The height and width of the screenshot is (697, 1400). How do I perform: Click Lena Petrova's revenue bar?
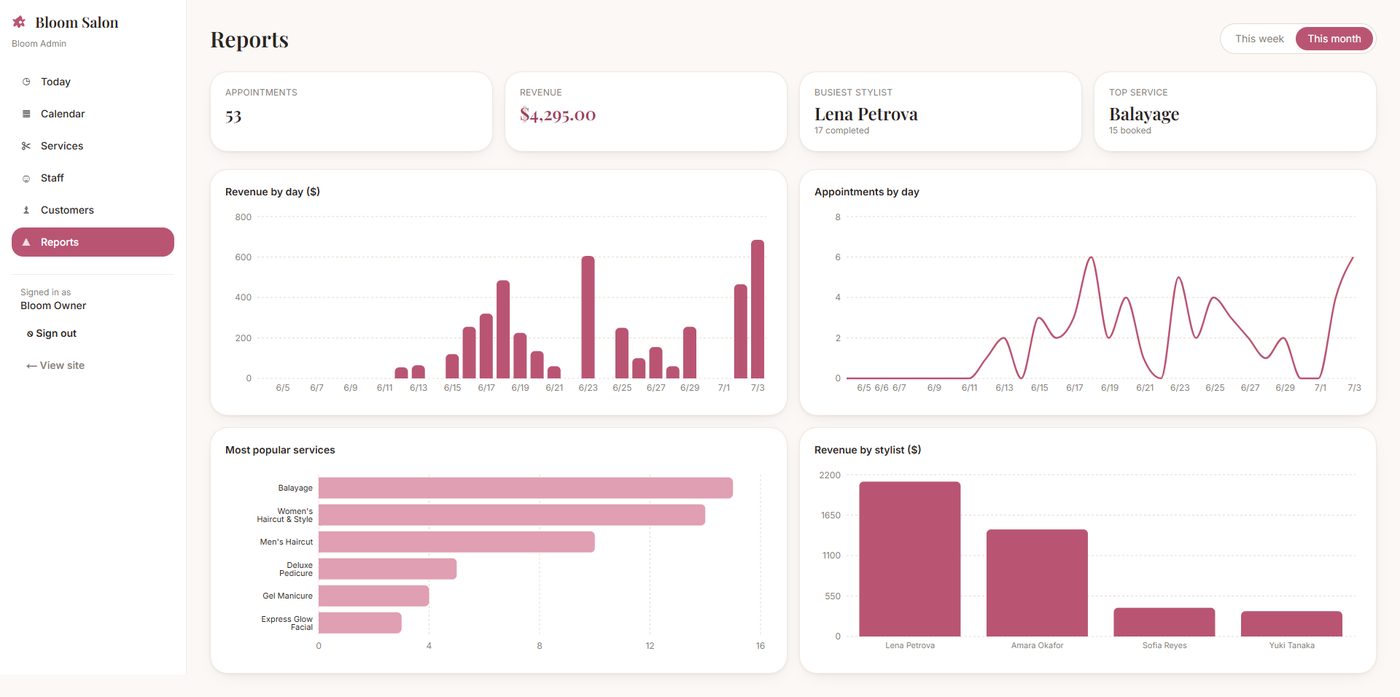(x=910, y=559)
